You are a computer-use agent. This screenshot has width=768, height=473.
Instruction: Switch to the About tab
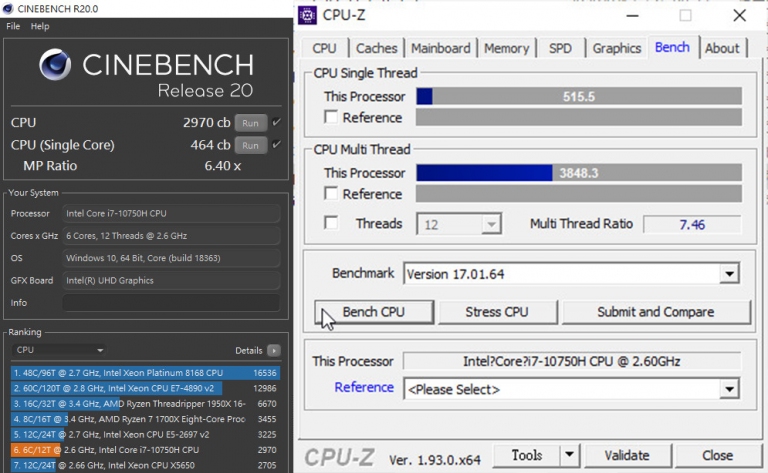[722, 48]
